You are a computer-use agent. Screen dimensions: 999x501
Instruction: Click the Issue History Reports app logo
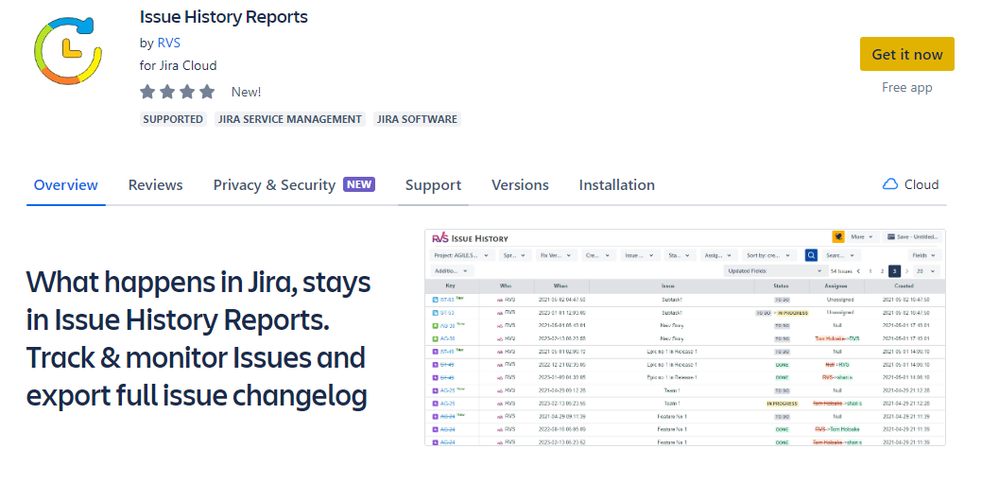68,51
